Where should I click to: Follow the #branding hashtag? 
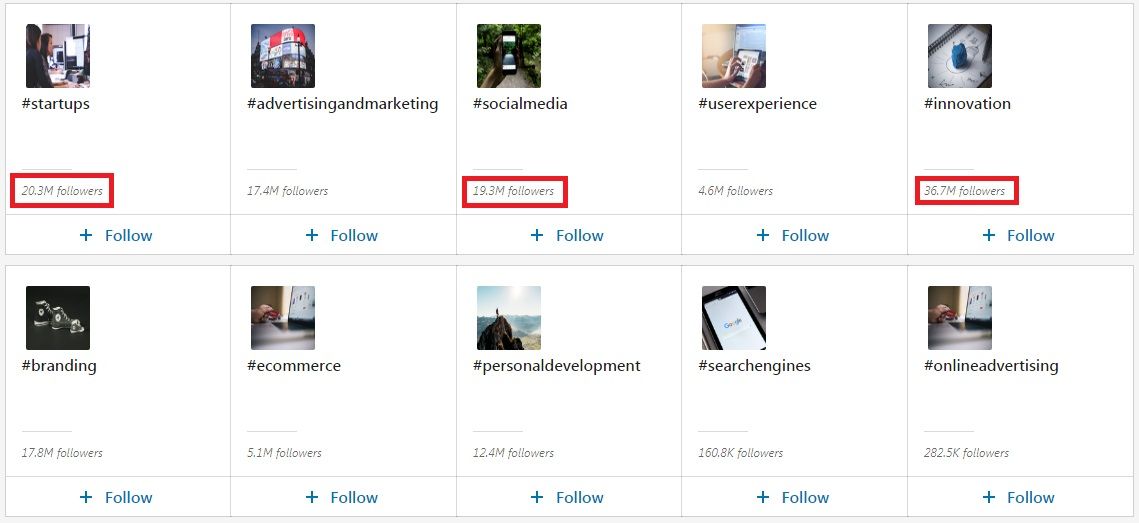tap(116, 497)
